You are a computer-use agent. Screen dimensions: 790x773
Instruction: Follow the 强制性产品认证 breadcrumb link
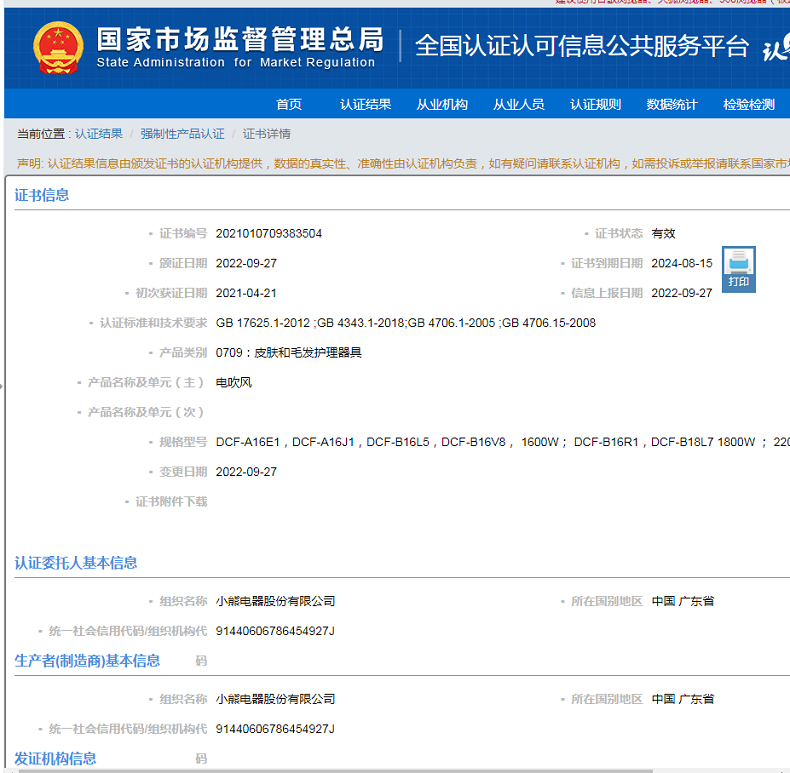coord(182,134)
